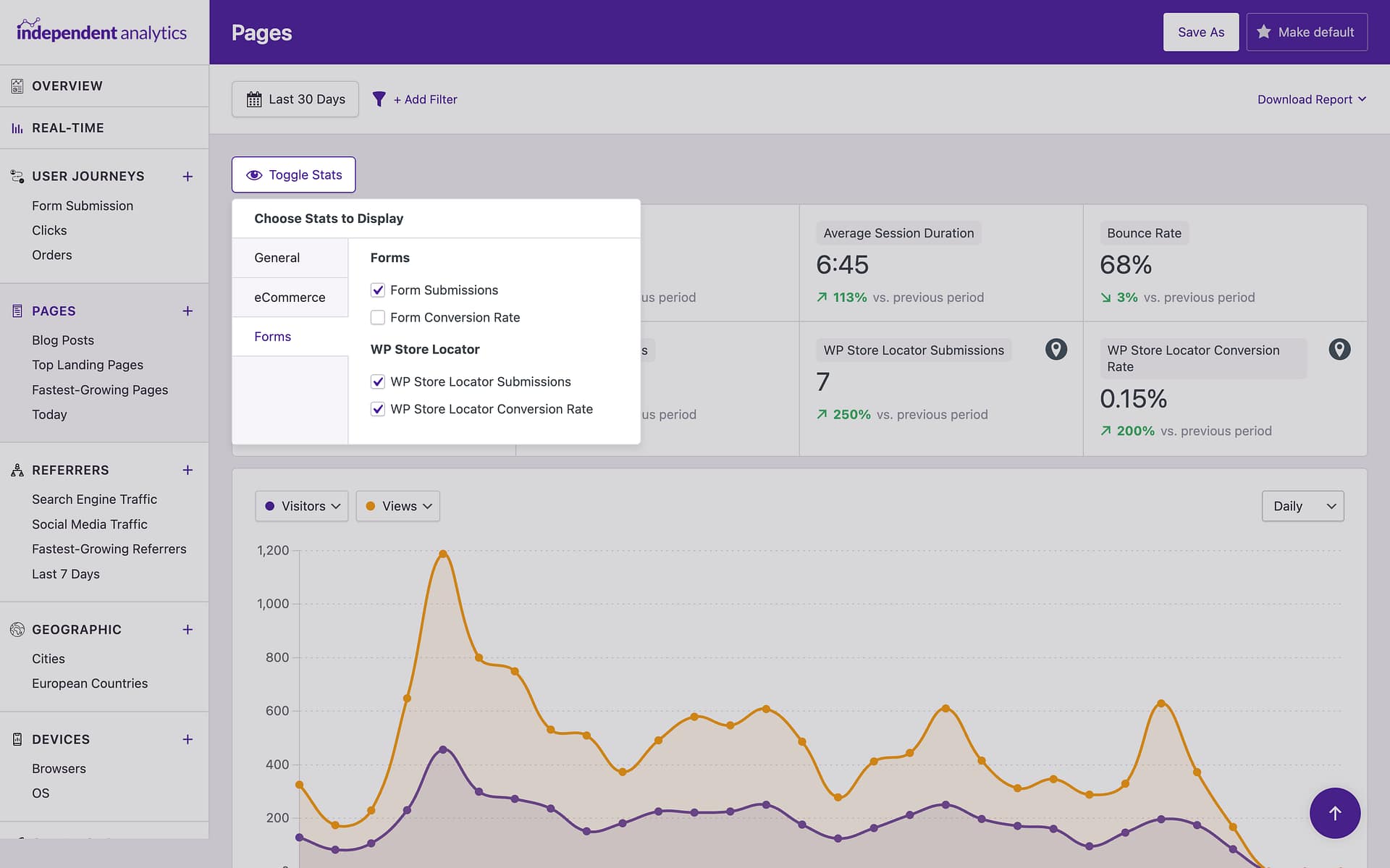Add a new Geographic report
This screenshot has height=868, width=1390.
click(188, 630)
